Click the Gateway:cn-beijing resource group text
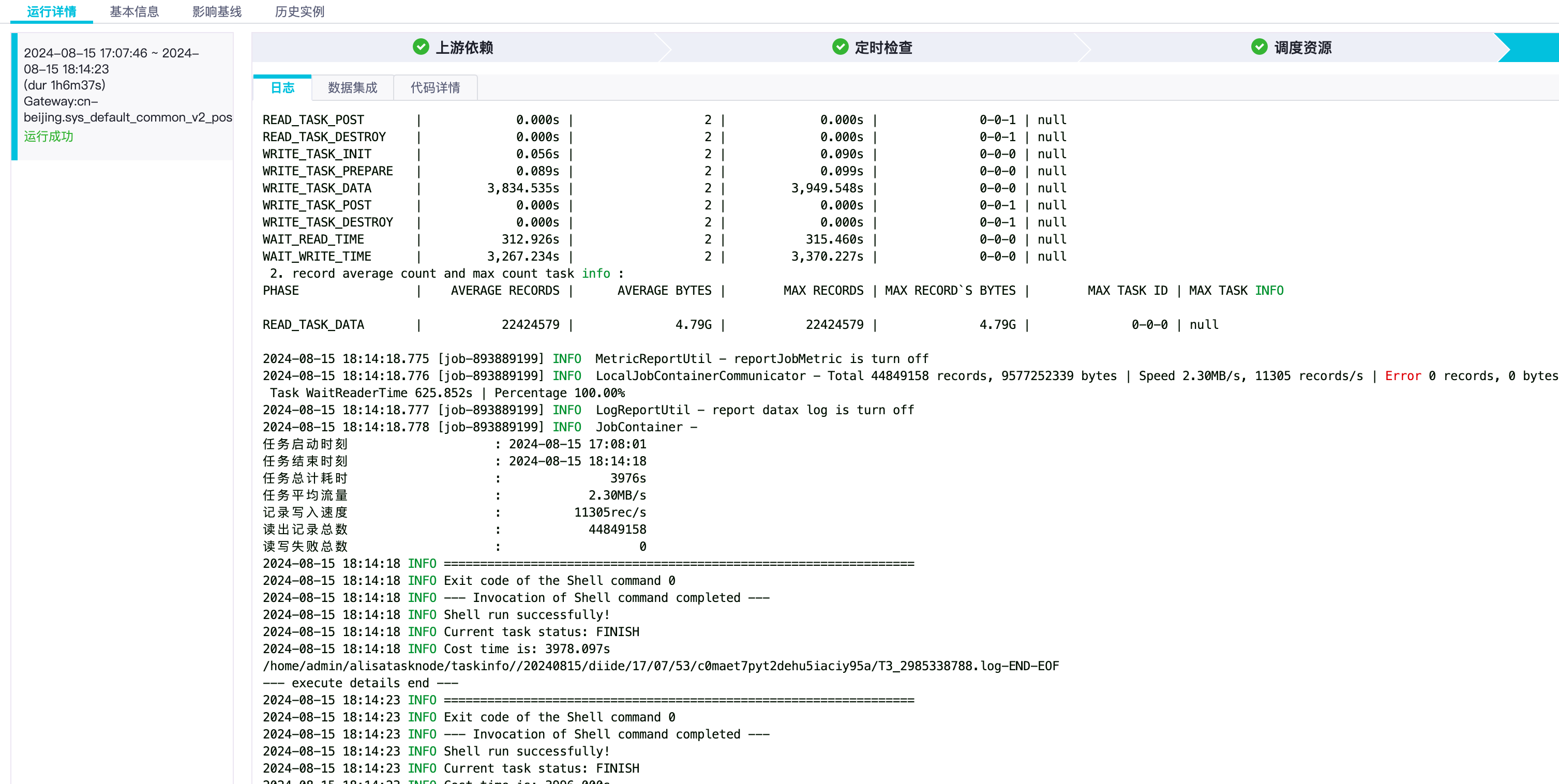Screen dimensions: 1559x784 click(128, 110)
